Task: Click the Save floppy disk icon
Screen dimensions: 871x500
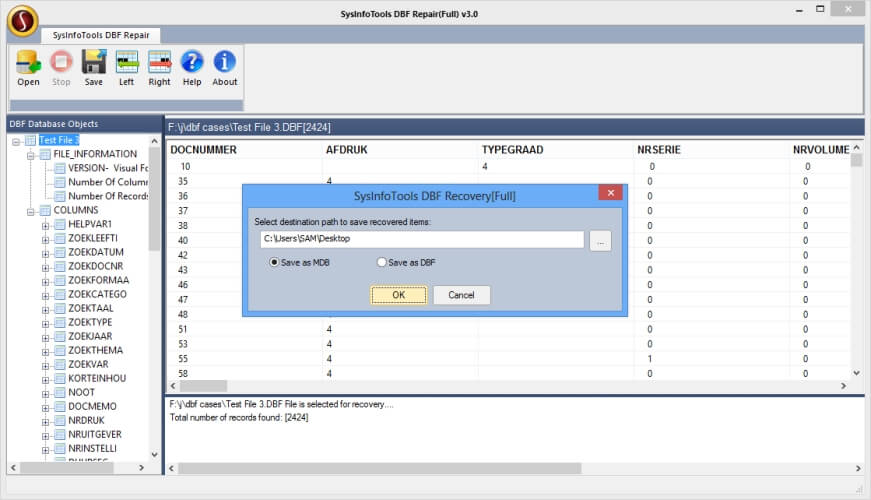Action: pyautogui.click(x=93, y=64)
